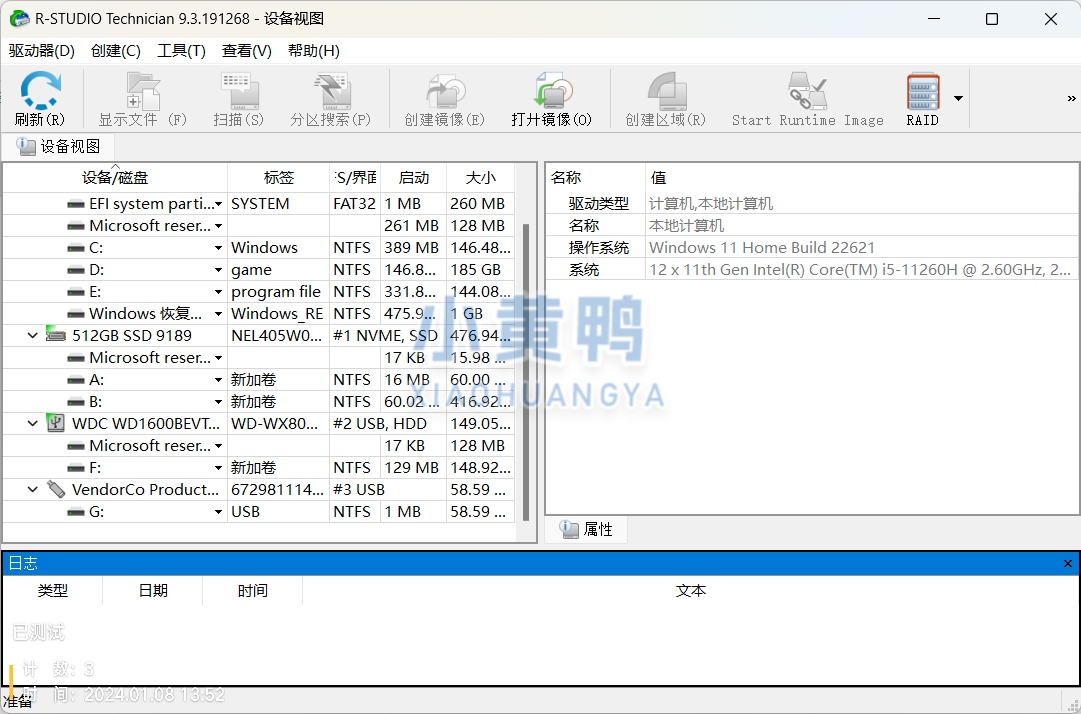This screenshot has height=714, width=1081.
Task: Click the C: partition icon
Action: [76, 248]
